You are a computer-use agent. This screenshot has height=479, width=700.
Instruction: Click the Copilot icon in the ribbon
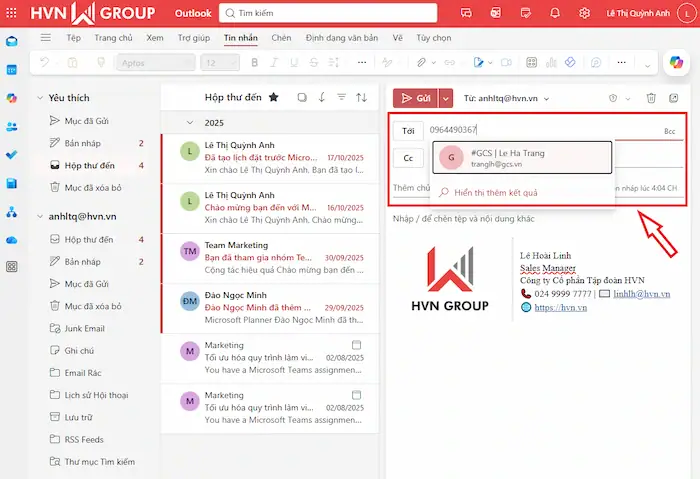(x=677, y=62)
